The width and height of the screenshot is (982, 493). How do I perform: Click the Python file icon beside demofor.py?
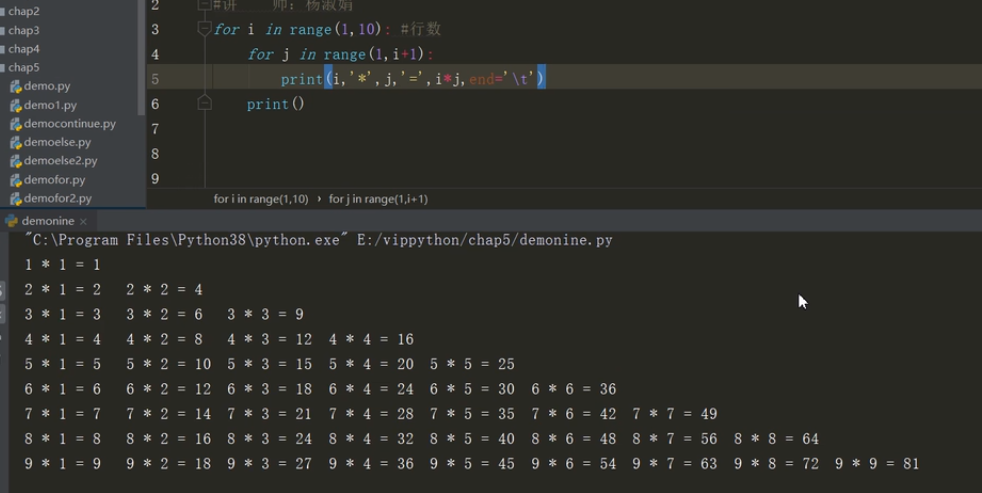coord(16,180)
